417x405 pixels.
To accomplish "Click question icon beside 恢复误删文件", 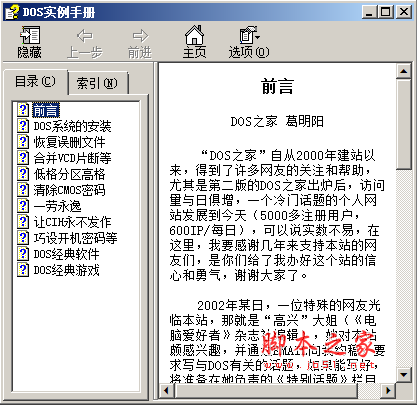I will 23,141.
